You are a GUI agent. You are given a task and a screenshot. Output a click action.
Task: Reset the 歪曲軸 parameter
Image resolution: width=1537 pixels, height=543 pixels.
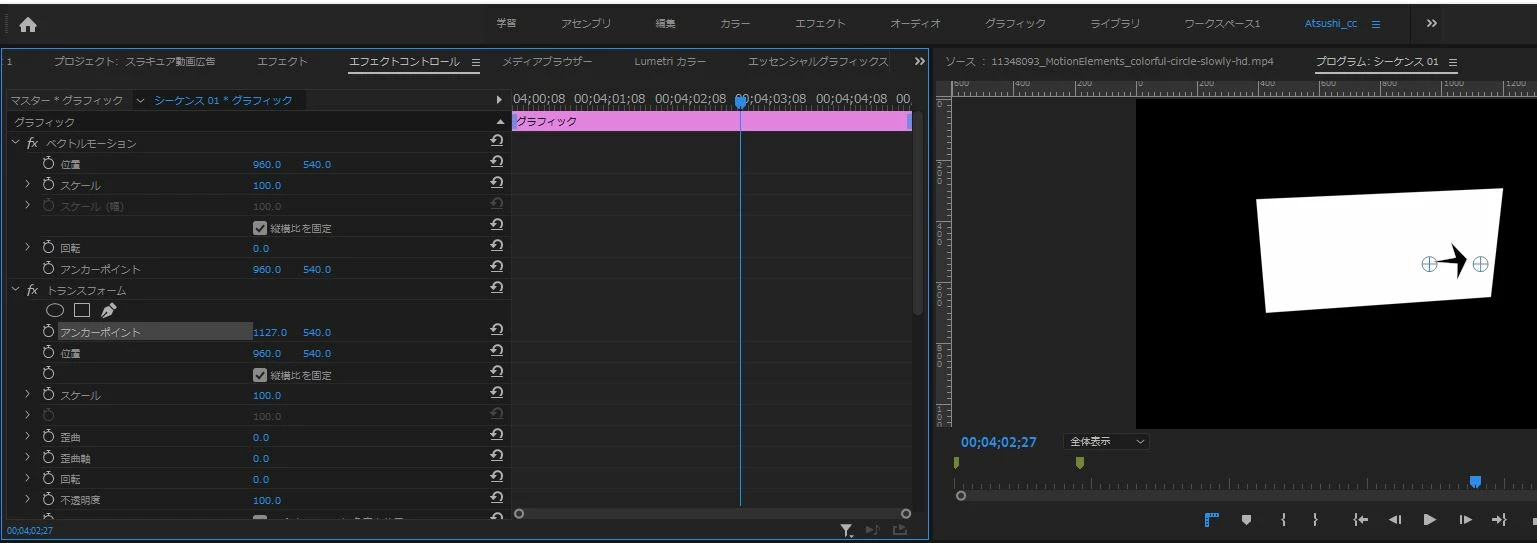pyautogui.click(x=496, y=457)
